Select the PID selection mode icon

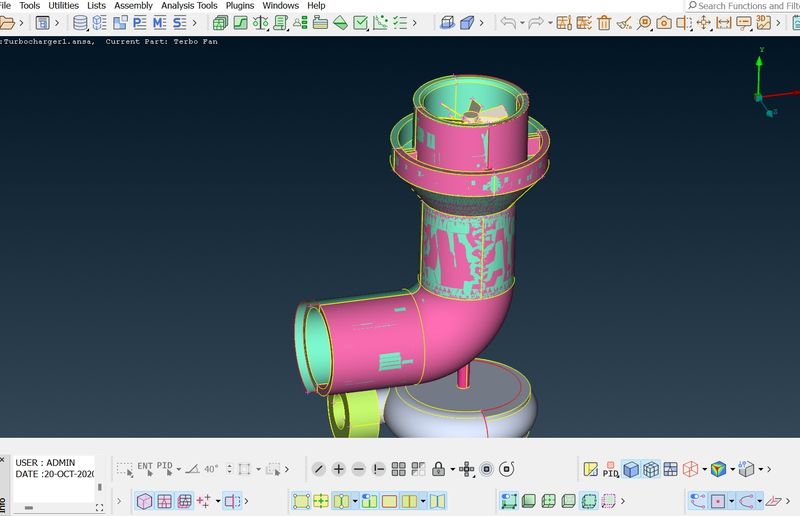[x=164, y=467]
